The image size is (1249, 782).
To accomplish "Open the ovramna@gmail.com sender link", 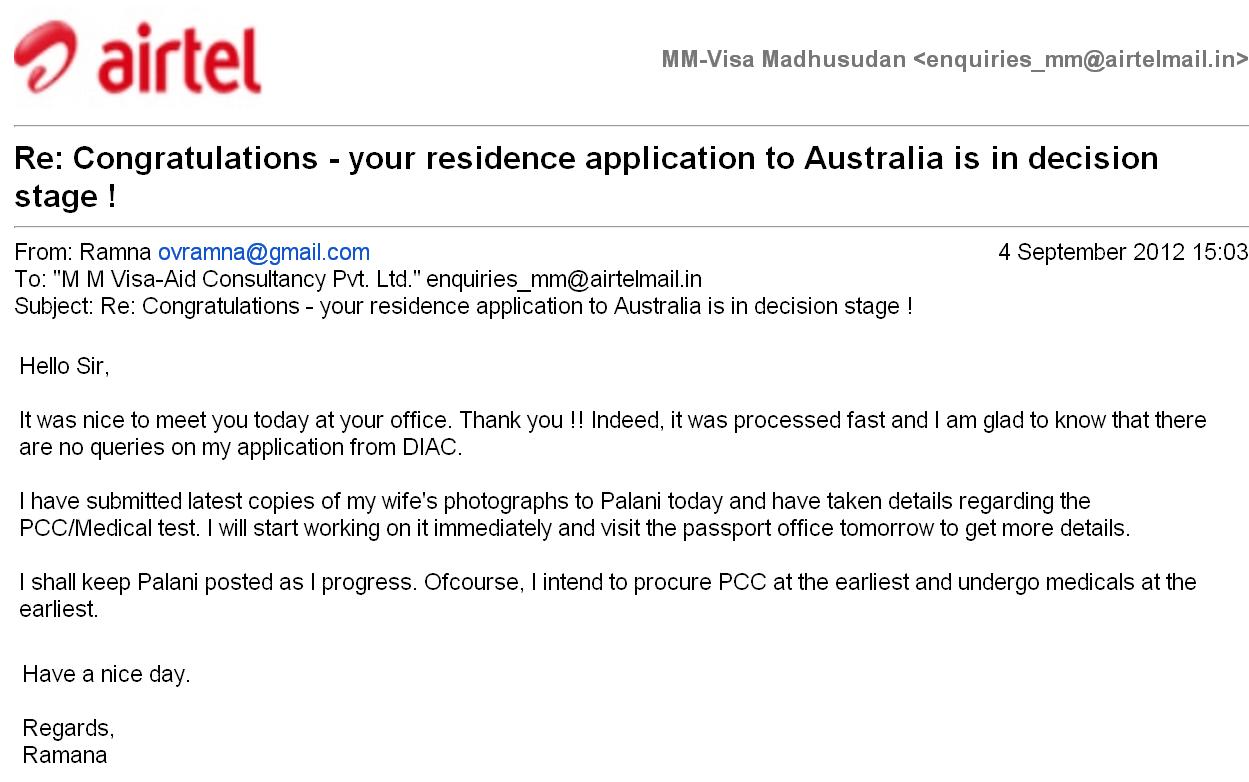I will tap(264, 252).
